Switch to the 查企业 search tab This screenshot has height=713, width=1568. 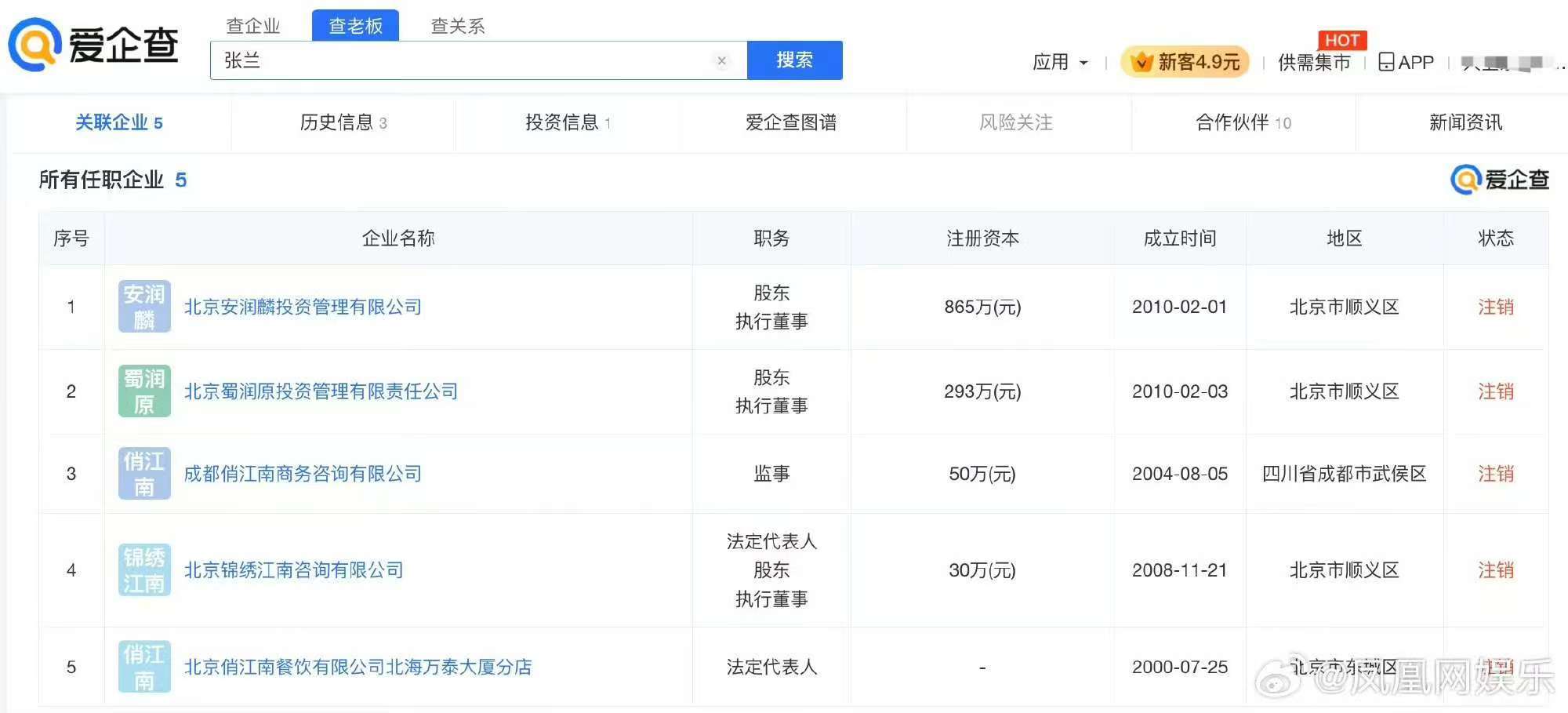coord(253,26)
